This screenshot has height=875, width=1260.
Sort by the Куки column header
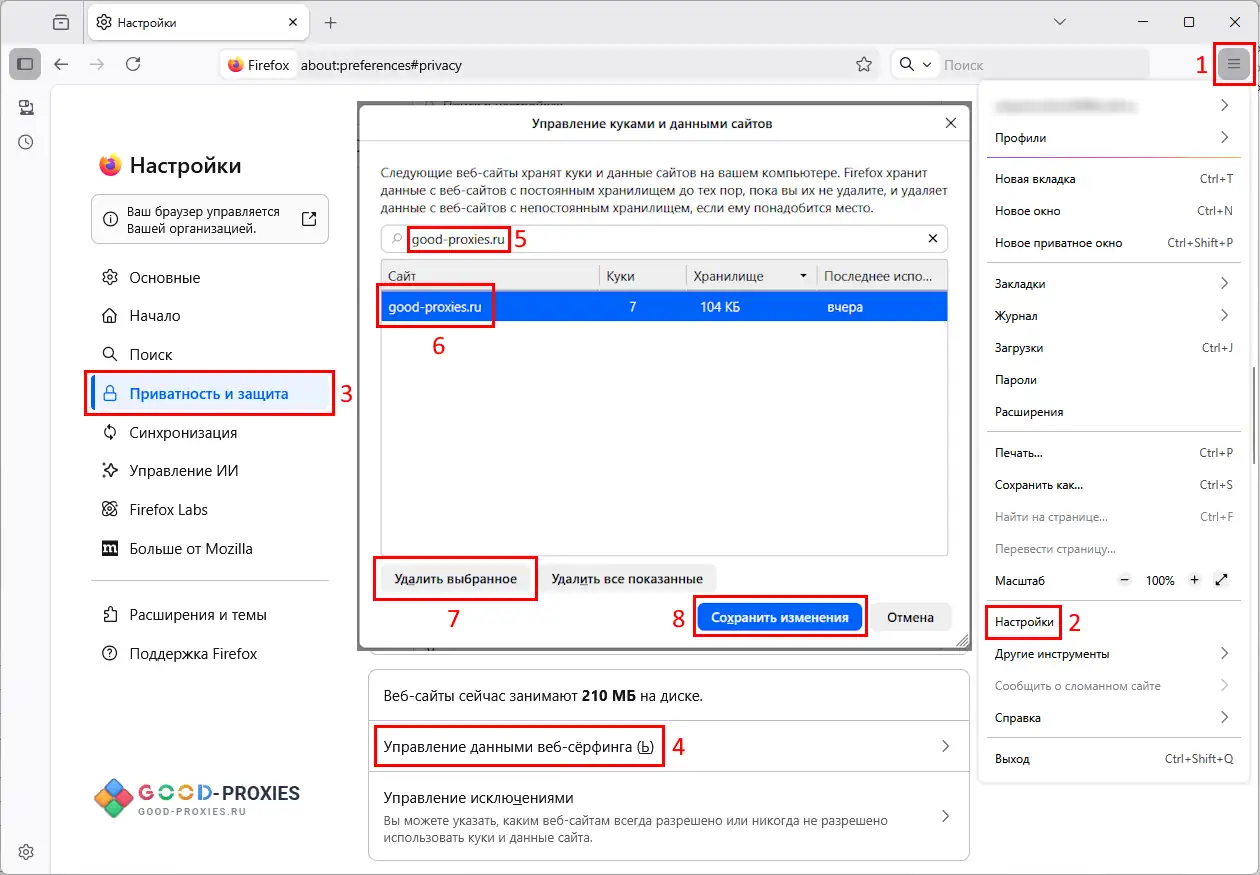coord(642,276)
